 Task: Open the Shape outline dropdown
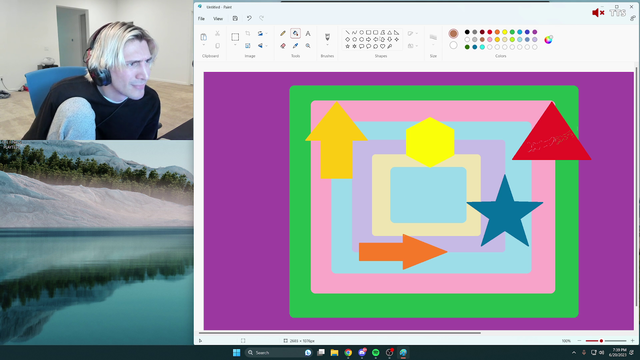[413, 33]
